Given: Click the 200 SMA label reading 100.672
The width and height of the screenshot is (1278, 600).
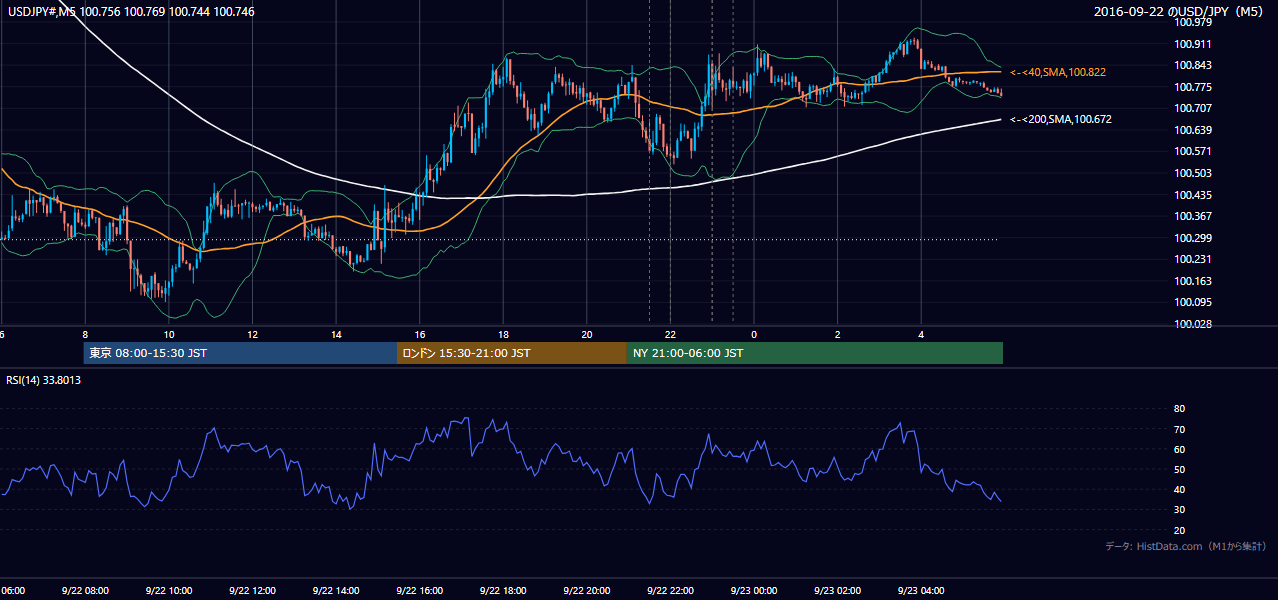Looking at the screenshot, I should point(1061,119).
